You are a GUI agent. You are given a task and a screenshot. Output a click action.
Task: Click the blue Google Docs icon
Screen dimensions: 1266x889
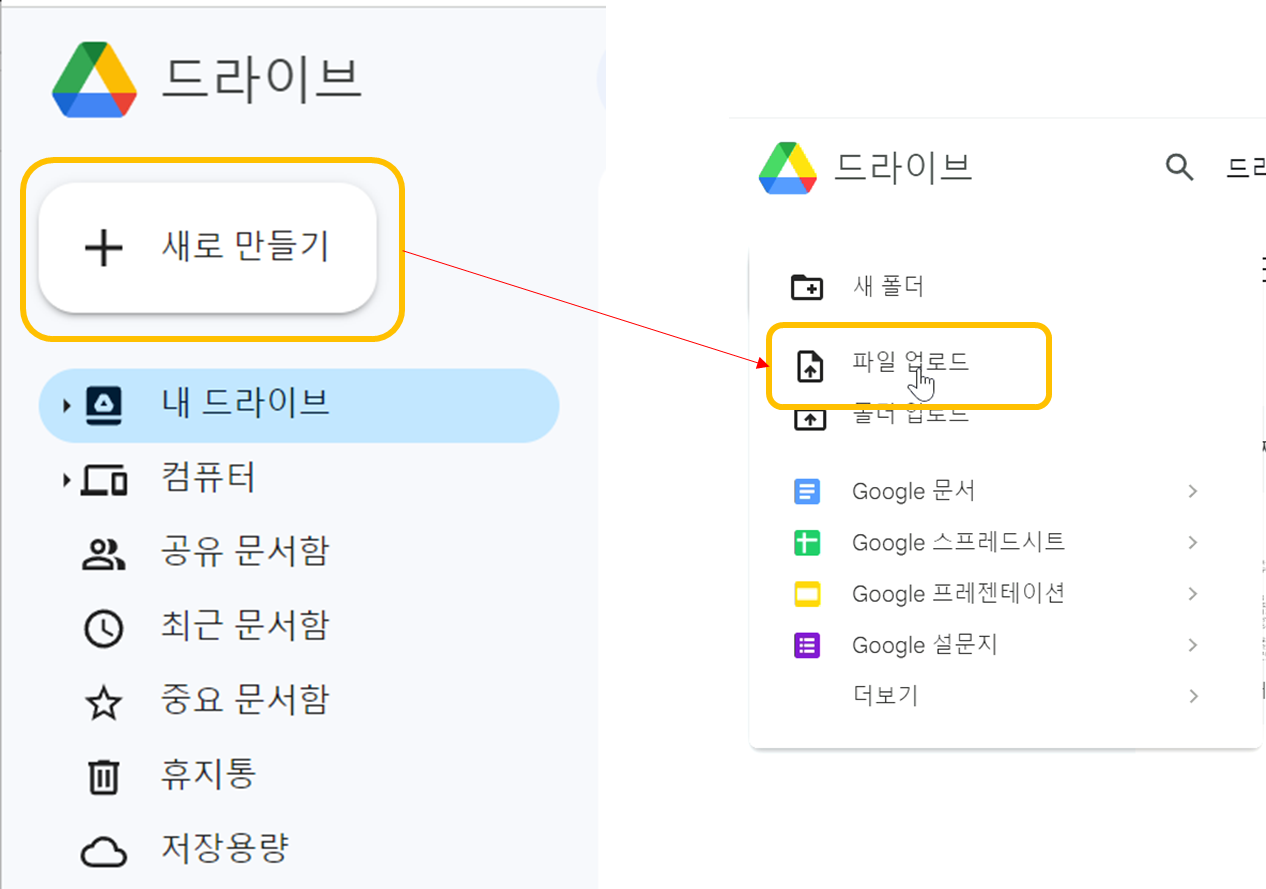pyautogui.click(x=806, y=491)
